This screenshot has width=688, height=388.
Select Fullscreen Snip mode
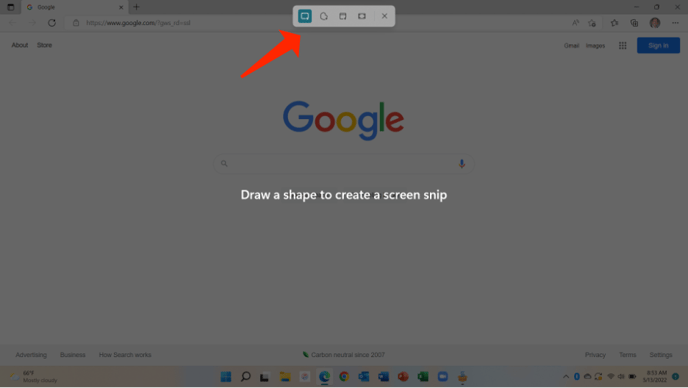[x=362, y=16]
